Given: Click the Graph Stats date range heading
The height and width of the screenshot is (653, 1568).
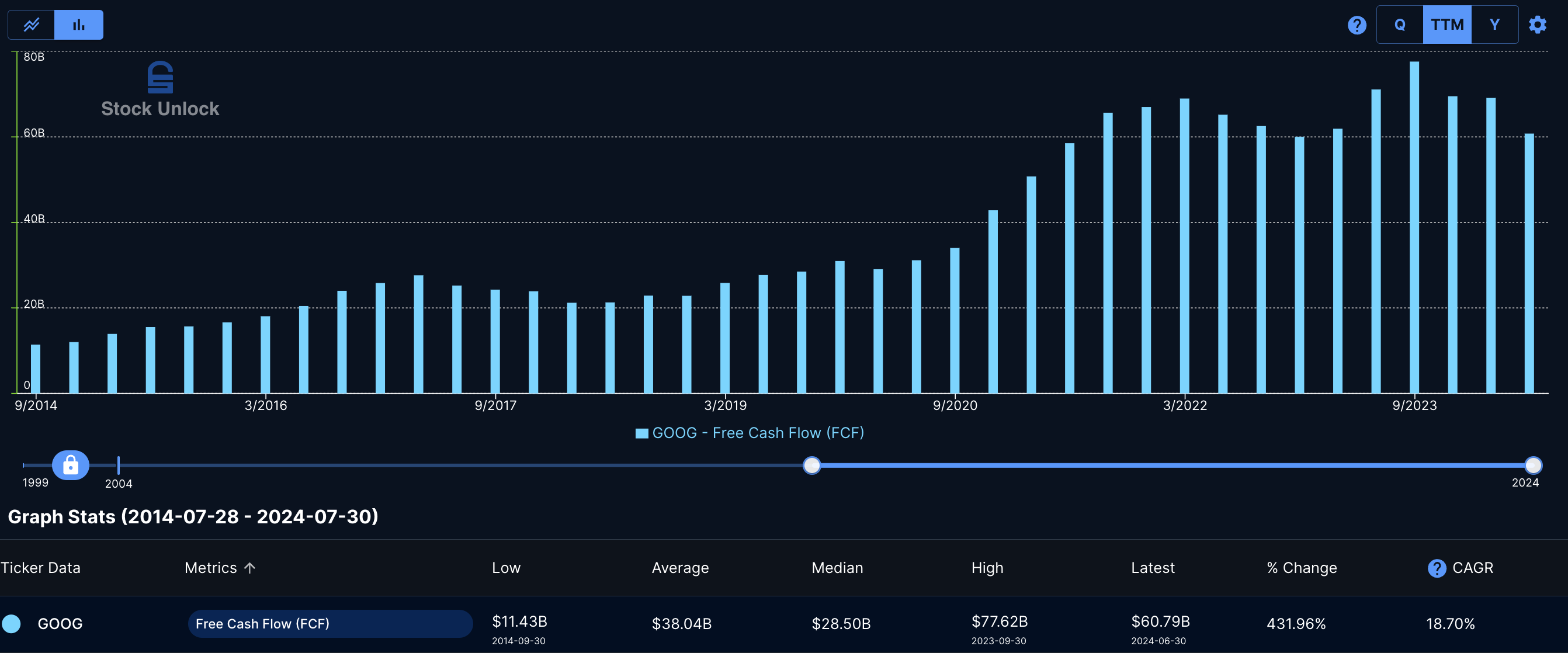Looking at the screenshot, I should (x=193, y=517).
